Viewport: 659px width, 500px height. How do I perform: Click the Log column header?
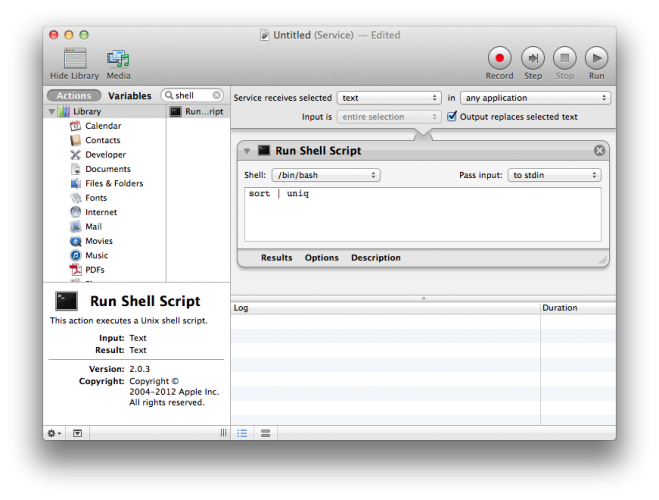click(385, 308)
